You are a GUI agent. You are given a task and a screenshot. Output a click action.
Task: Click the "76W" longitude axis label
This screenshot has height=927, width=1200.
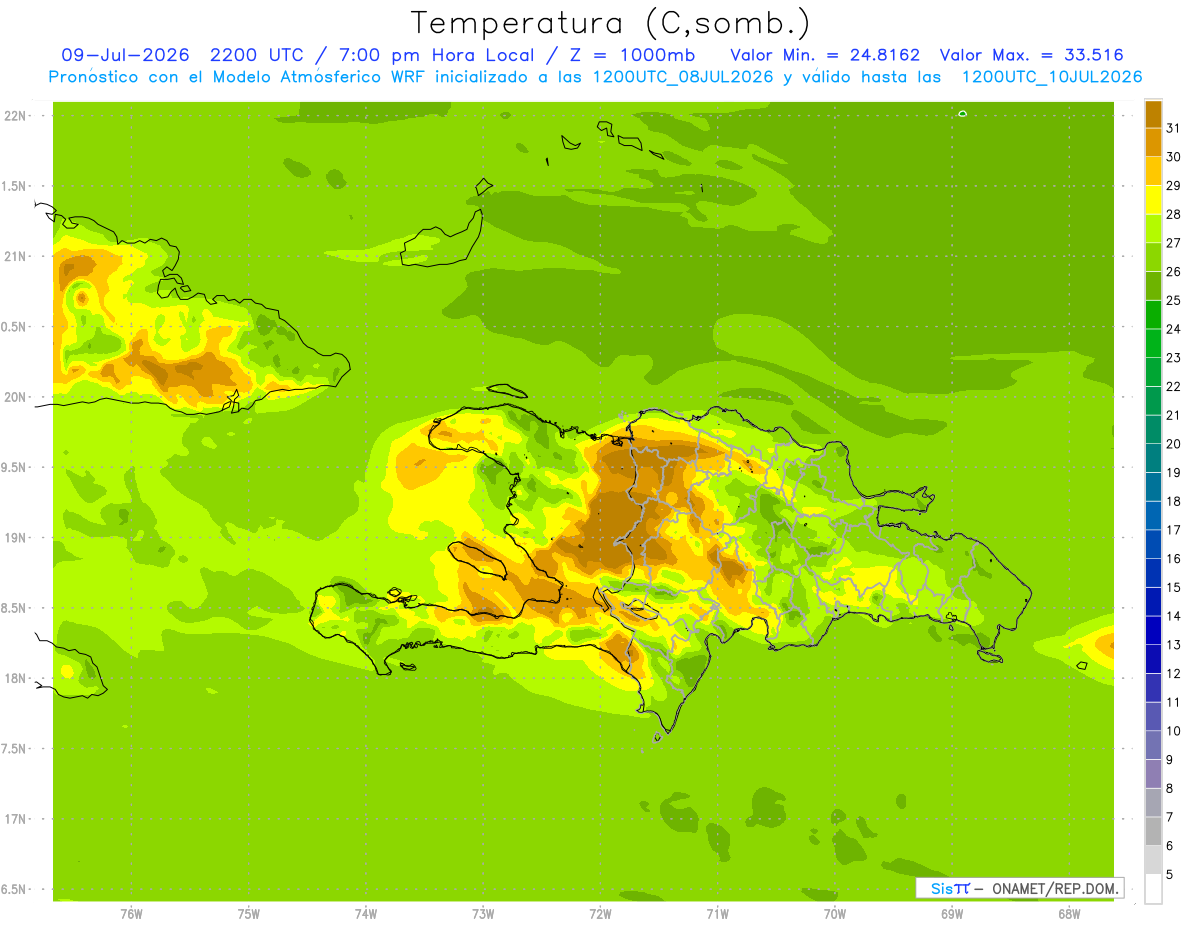[x=131, y=913]
